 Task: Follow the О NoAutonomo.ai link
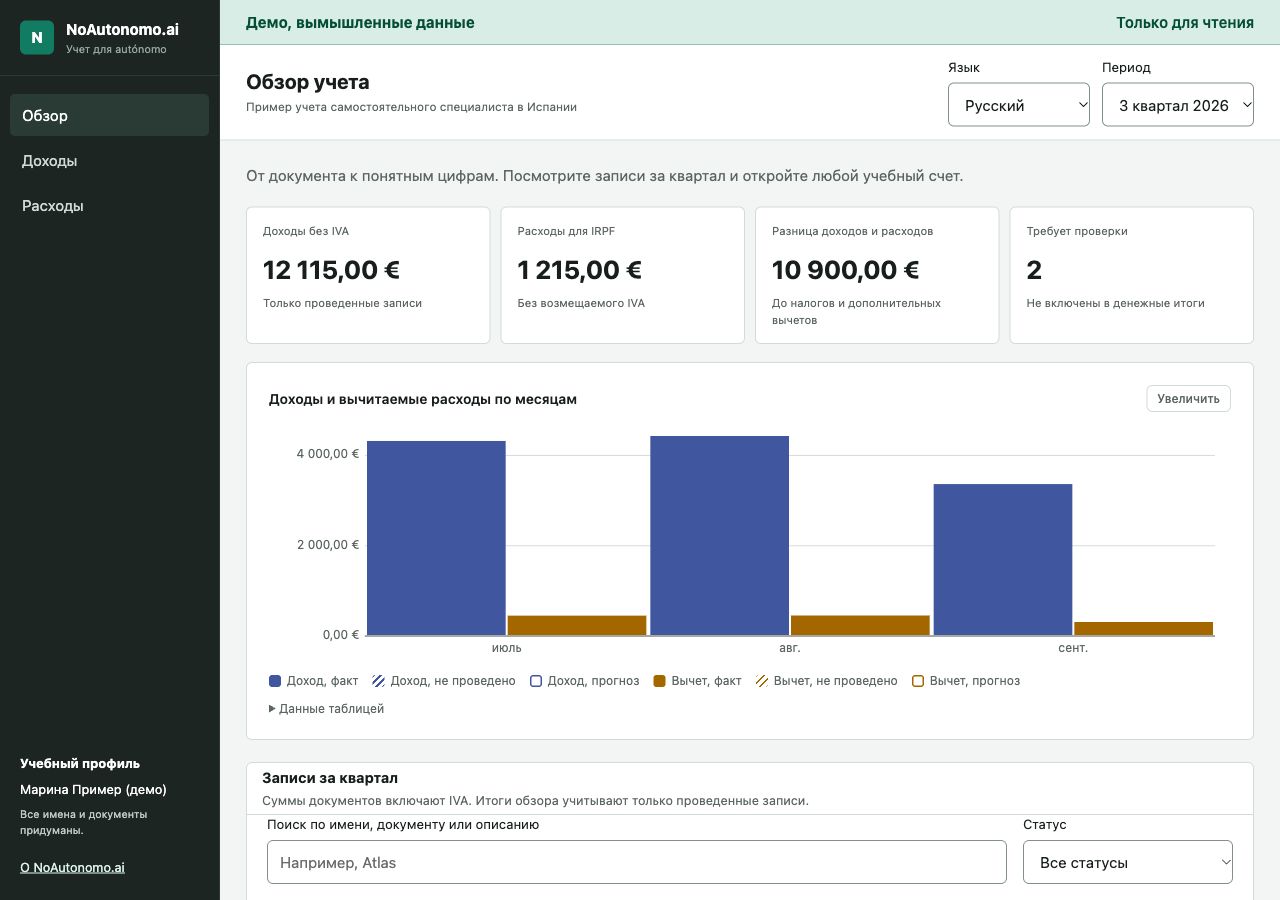point(72,867)
